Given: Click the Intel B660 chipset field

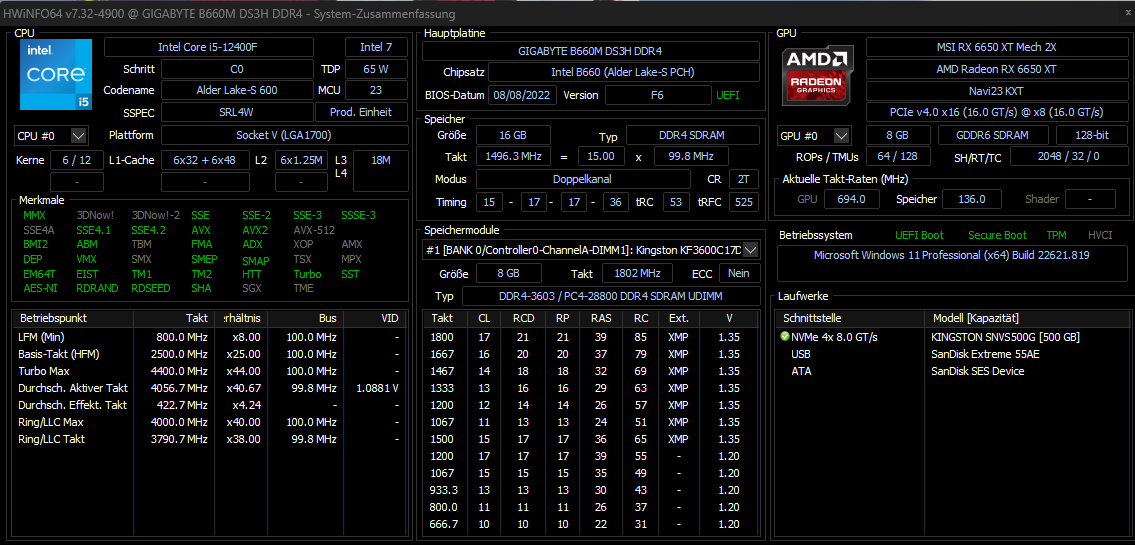Looking at the screenshot, I should (624, 73).
